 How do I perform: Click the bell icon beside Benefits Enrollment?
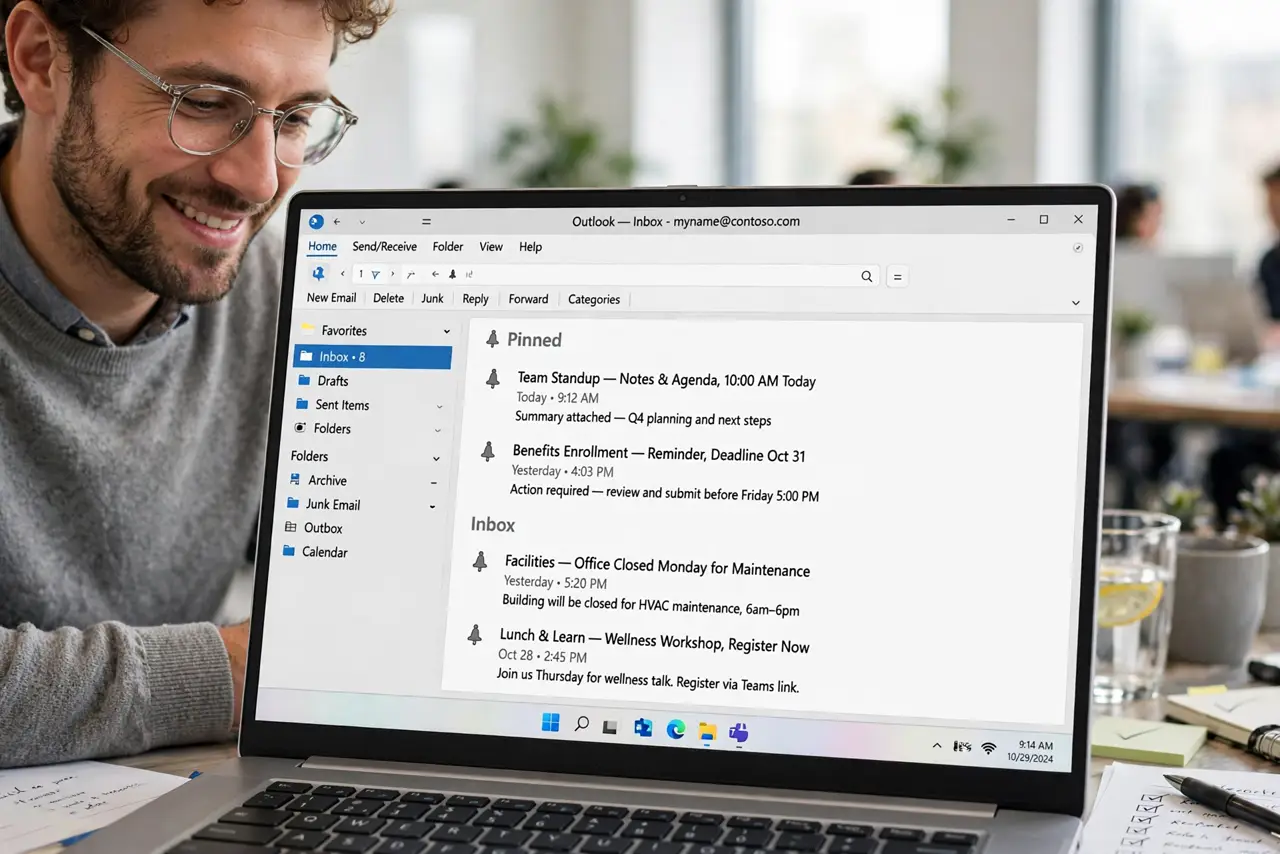point(487,452)
